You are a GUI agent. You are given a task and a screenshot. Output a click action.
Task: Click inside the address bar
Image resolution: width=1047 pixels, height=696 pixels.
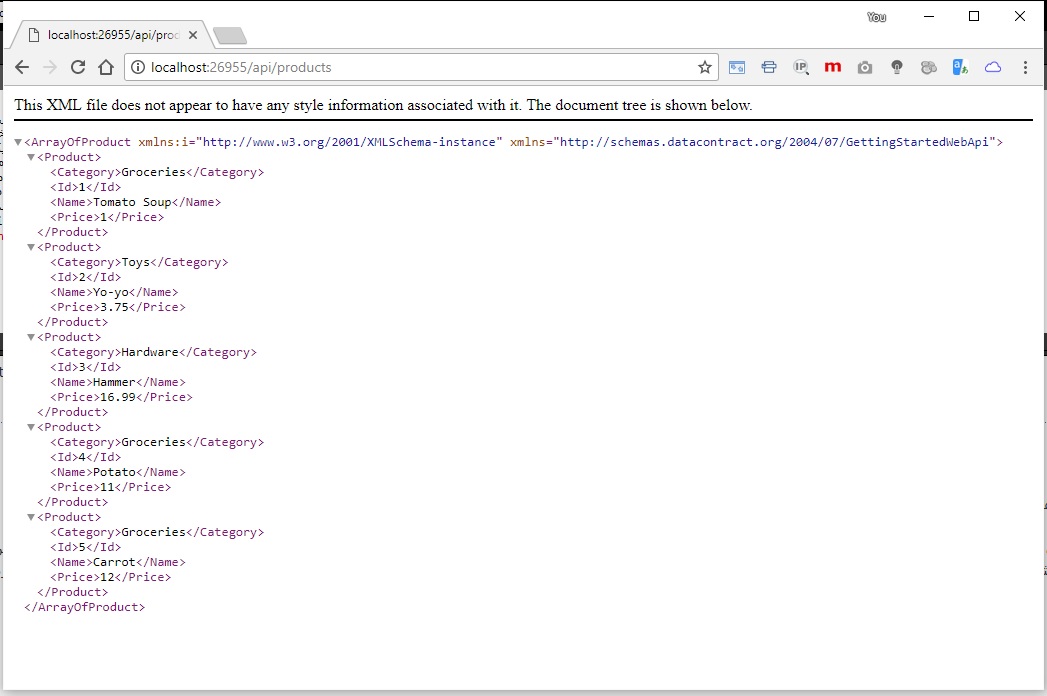click(x=400, y=67)
